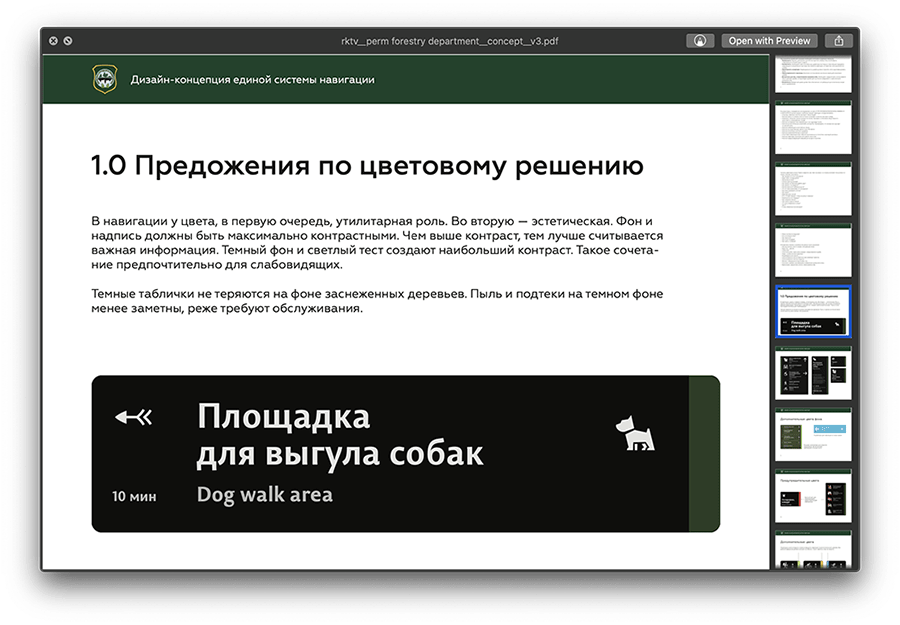This screenshot has width=900, height=625.
Task: Close the Quick Look window
Action: tap(53, 41)
